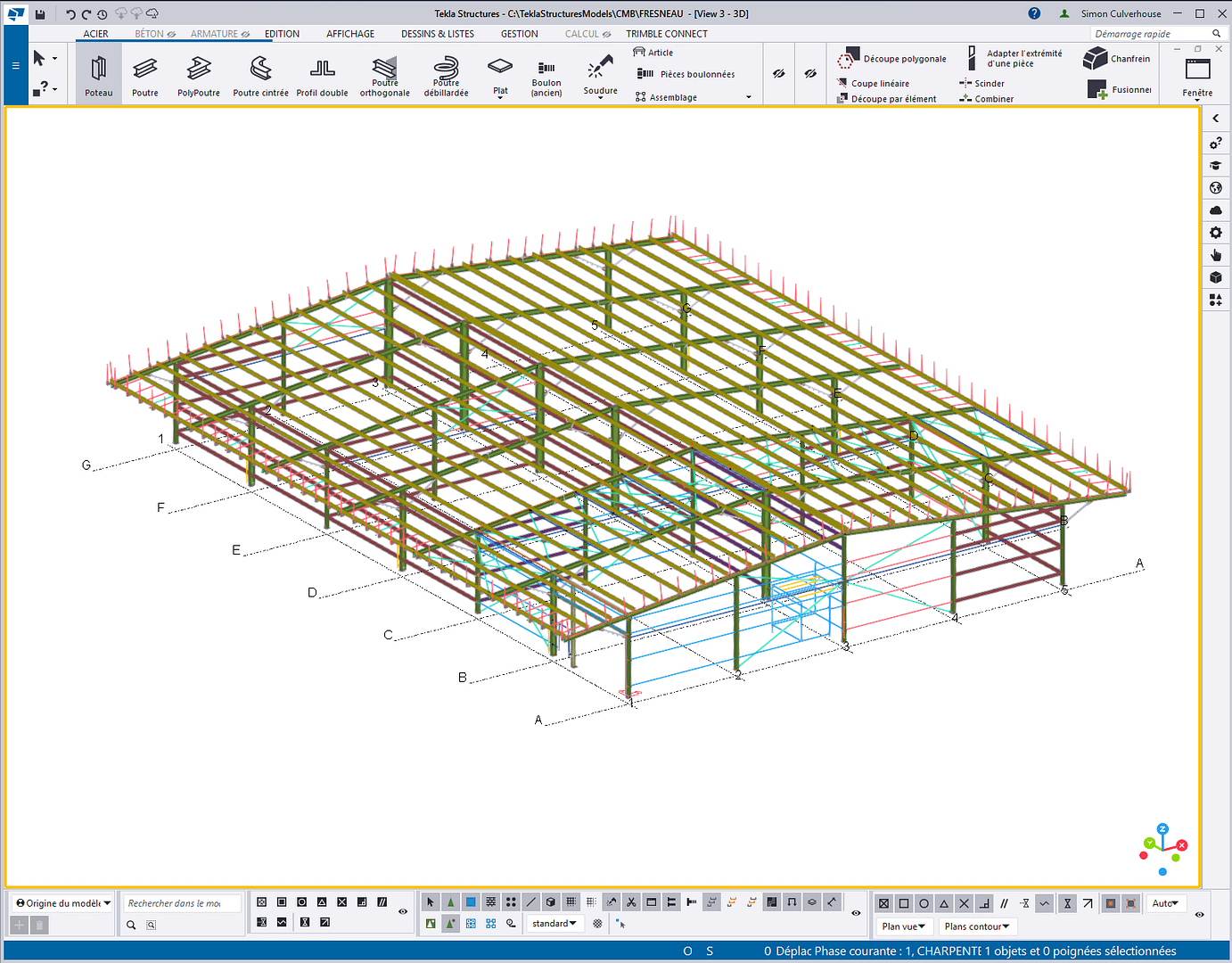The height and width of the screenshot is (963, 1232).
Task: Open the standard selection filter dropdown
Action: [x=554, y=924]
